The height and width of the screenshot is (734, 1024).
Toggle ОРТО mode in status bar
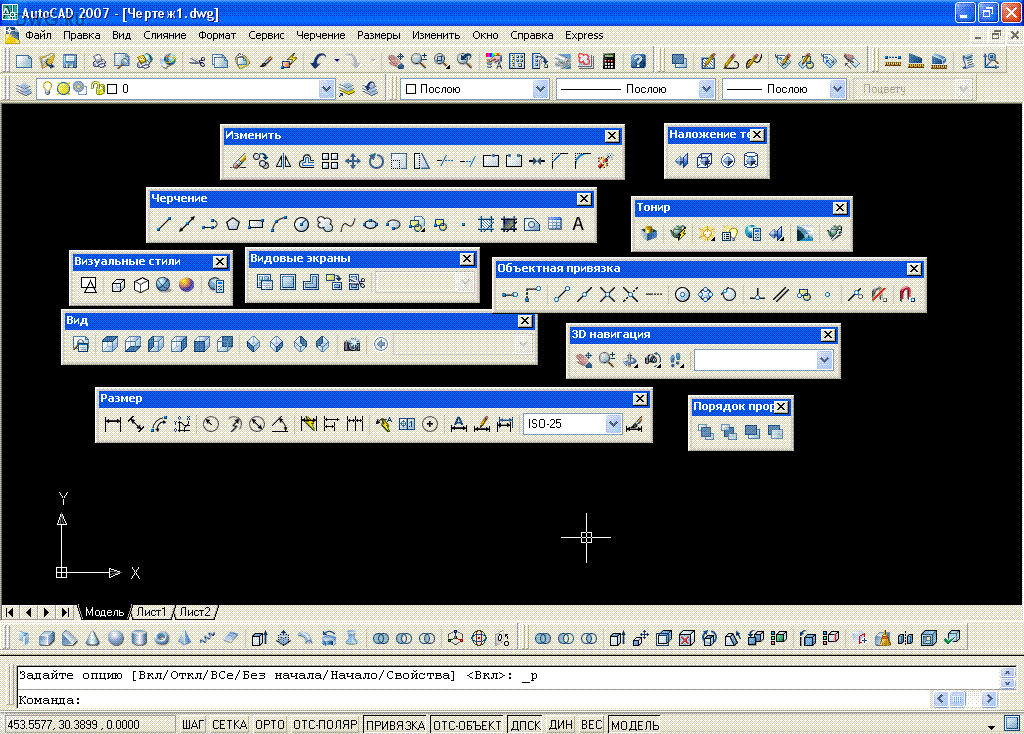pos(270,724)
